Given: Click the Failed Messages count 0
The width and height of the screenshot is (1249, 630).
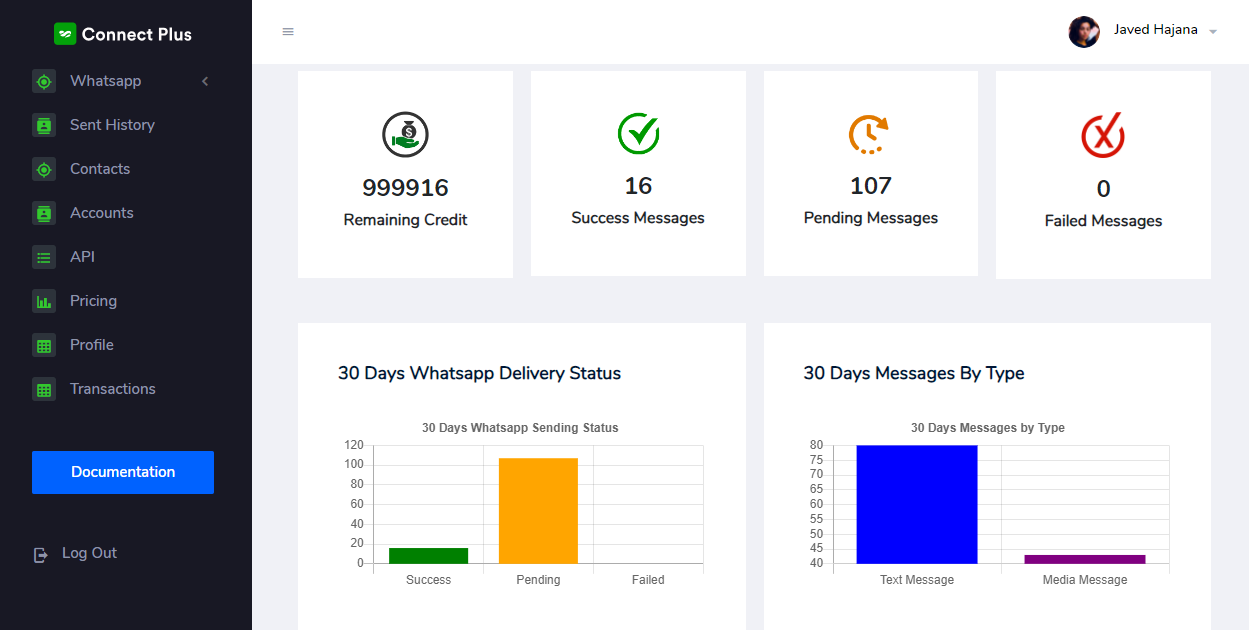Looking at the screenshot, I should coord(1104,189).
